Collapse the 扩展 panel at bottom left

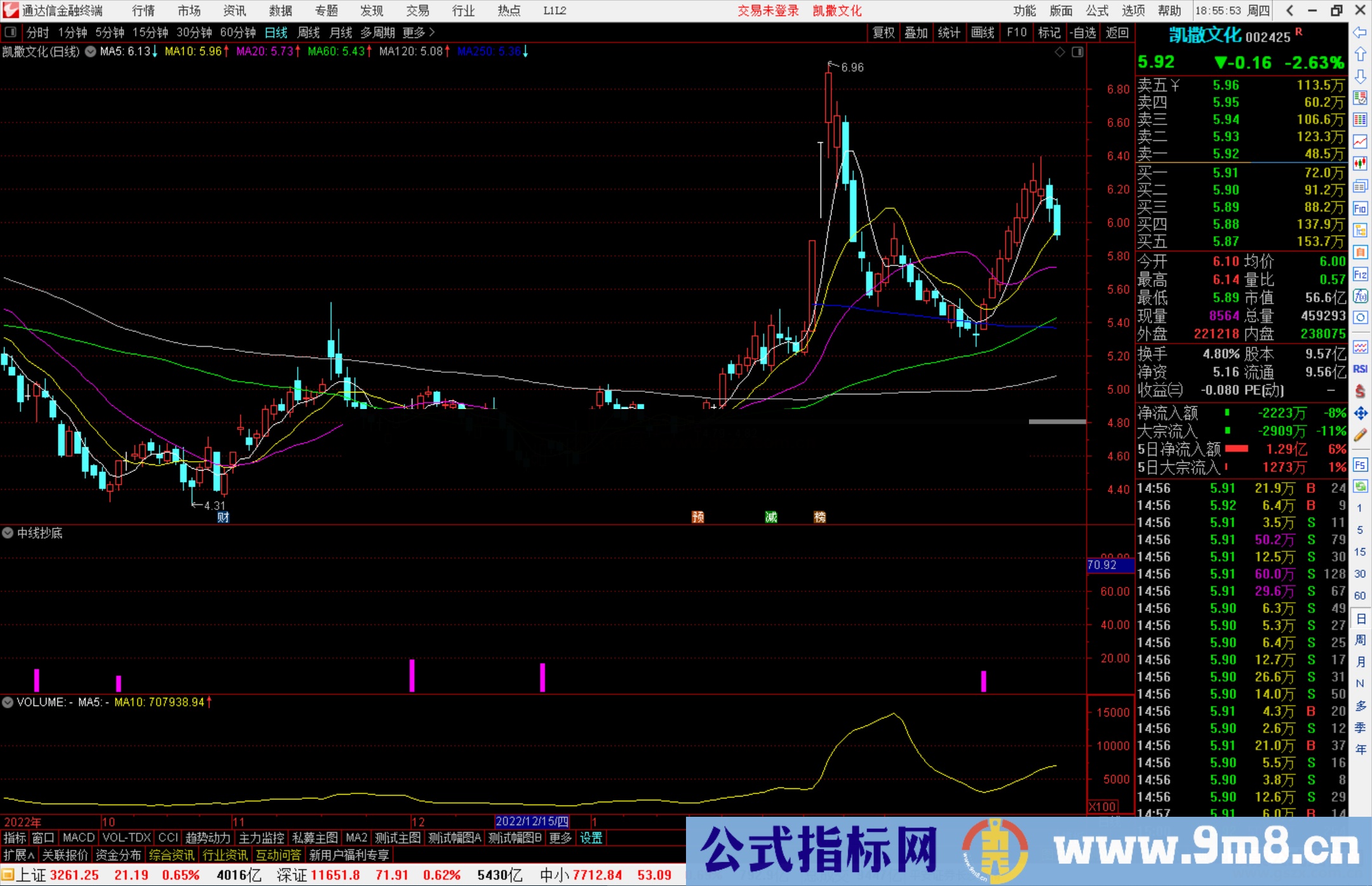point(17,855)
